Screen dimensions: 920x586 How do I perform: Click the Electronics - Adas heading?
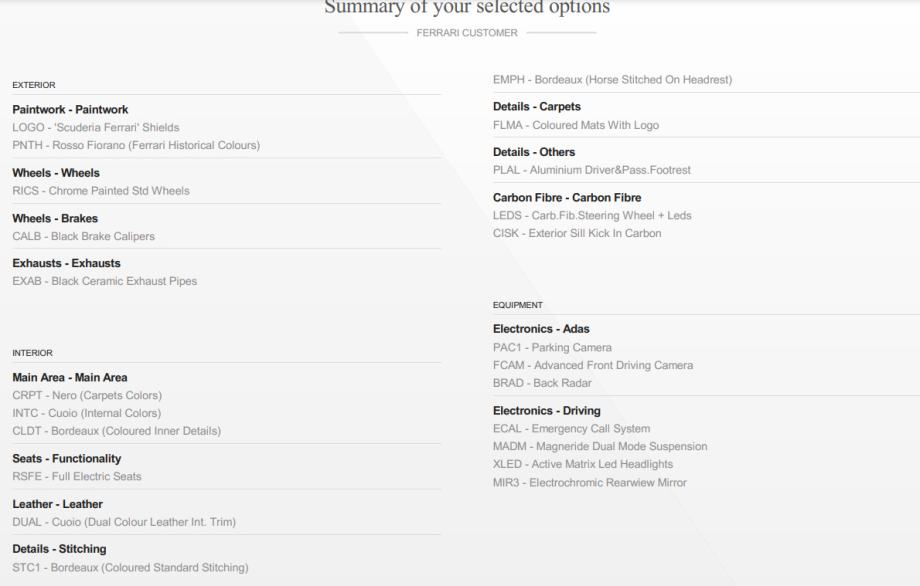pyautogui.click(x=547, y=329)
